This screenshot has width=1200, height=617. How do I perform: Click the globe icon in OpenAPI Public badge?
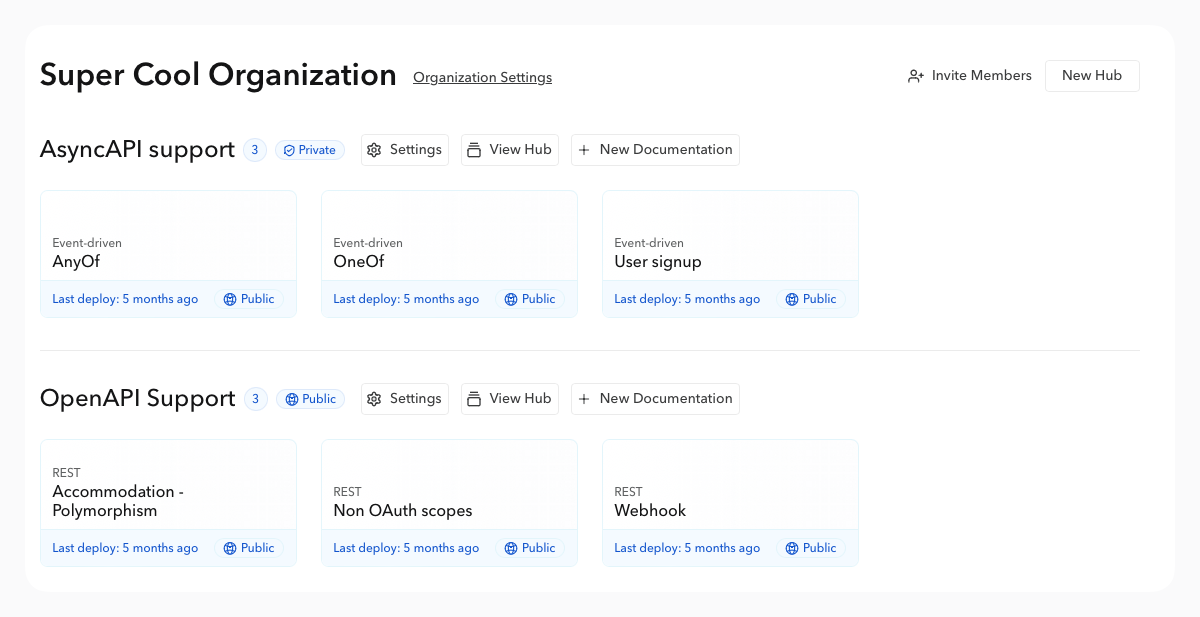tap(291, 399)
